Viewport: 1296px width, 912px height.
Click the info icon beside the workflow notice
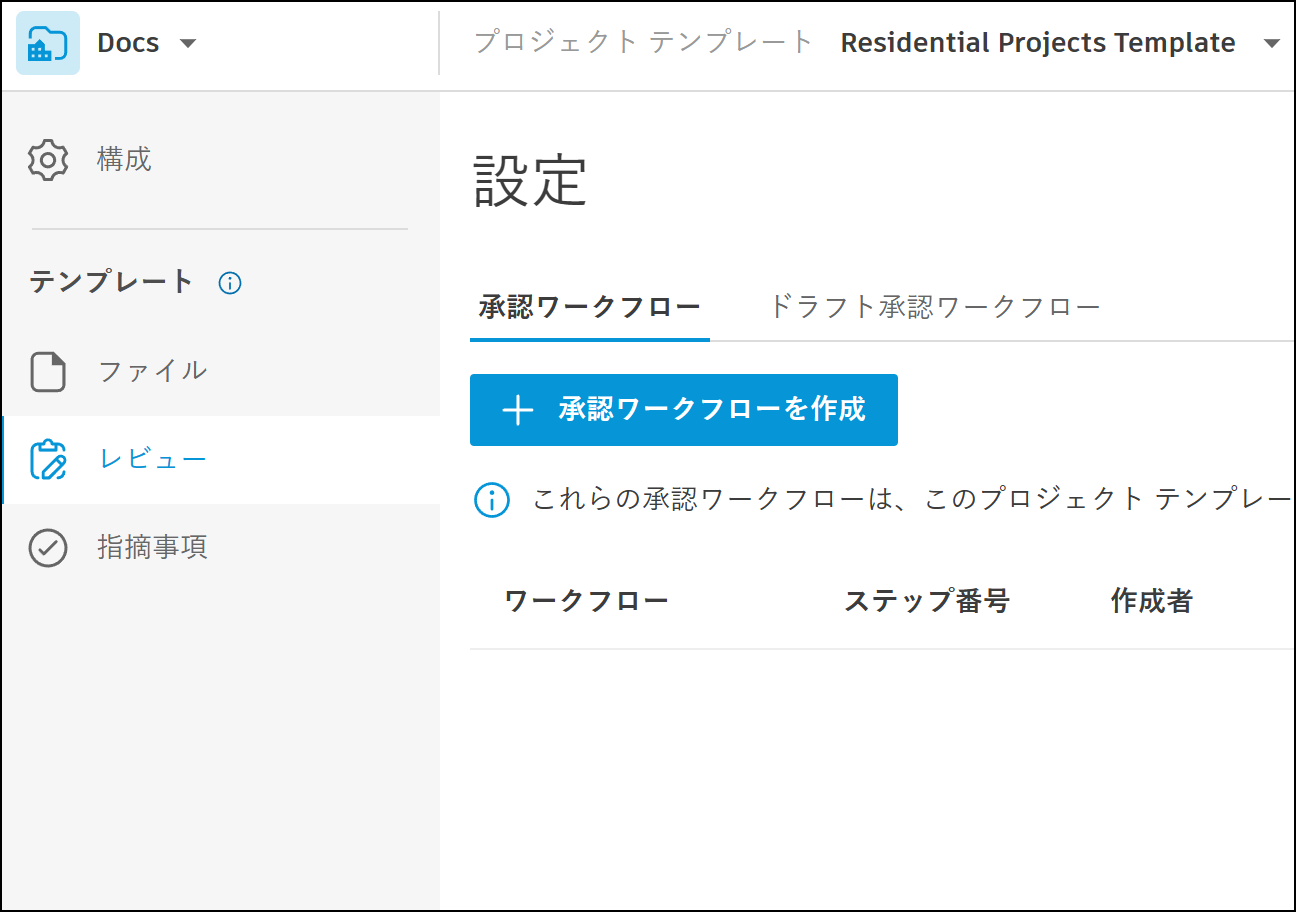point(492,500)
